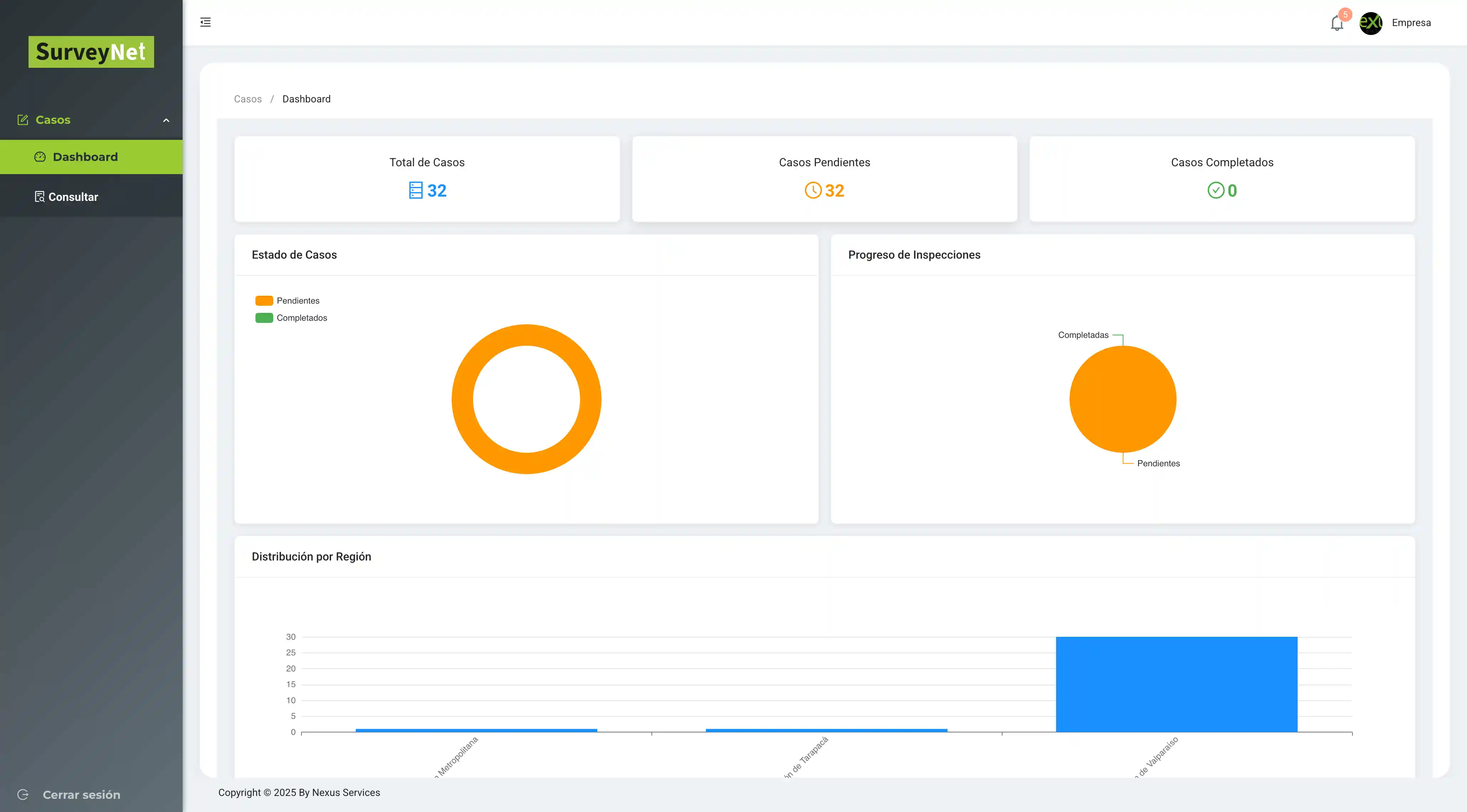Viewport: 1467px width, 812px height.
Task: Click the orange donut ring in Estado de Casos
Action: pyautogui.click(x=526, y=335)
